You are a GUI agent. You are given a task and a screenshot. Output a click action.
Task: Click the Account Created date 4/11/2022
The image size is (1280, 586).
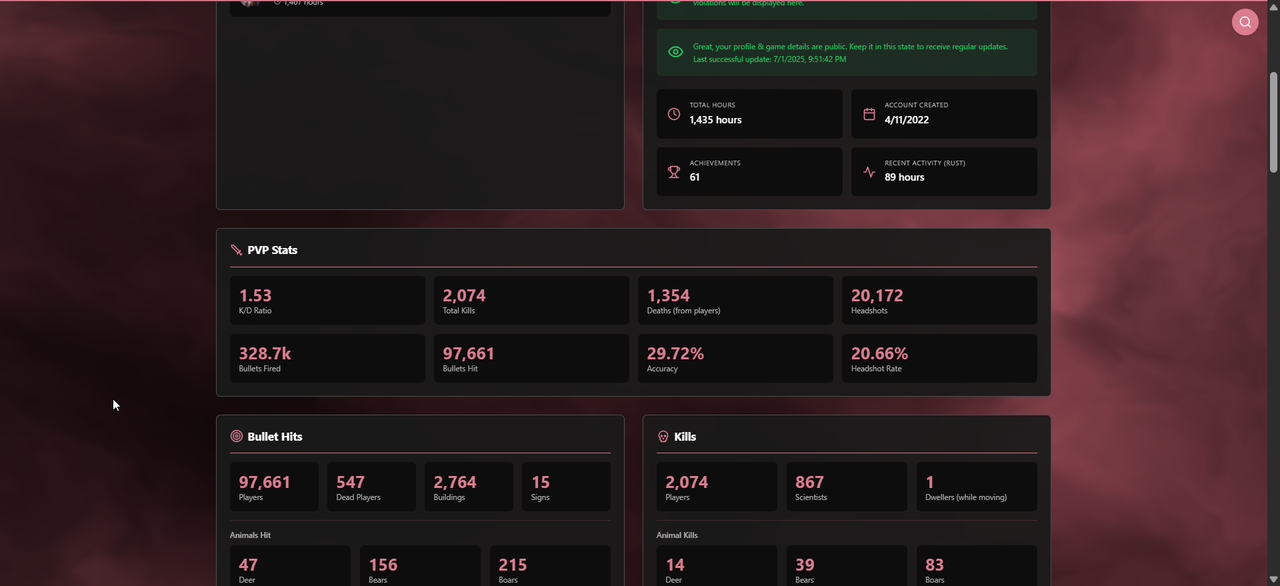point(907,120)
